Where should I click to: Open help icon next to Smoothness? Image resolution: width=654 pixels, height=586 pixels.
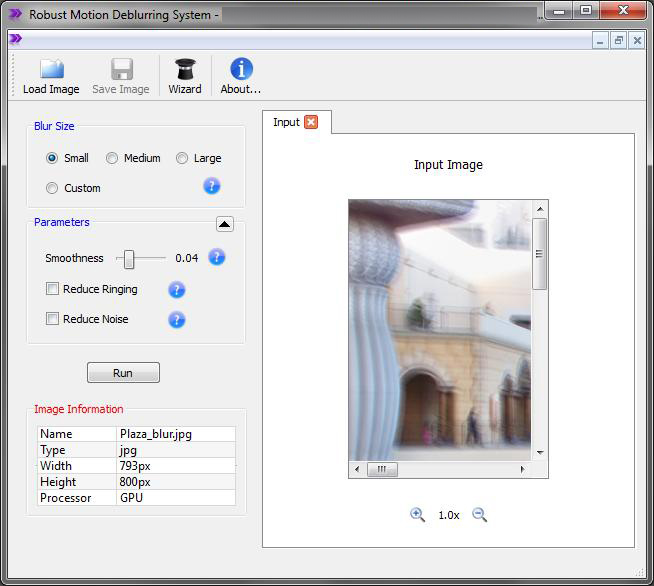pyautogui.click(x=216, y=257)
